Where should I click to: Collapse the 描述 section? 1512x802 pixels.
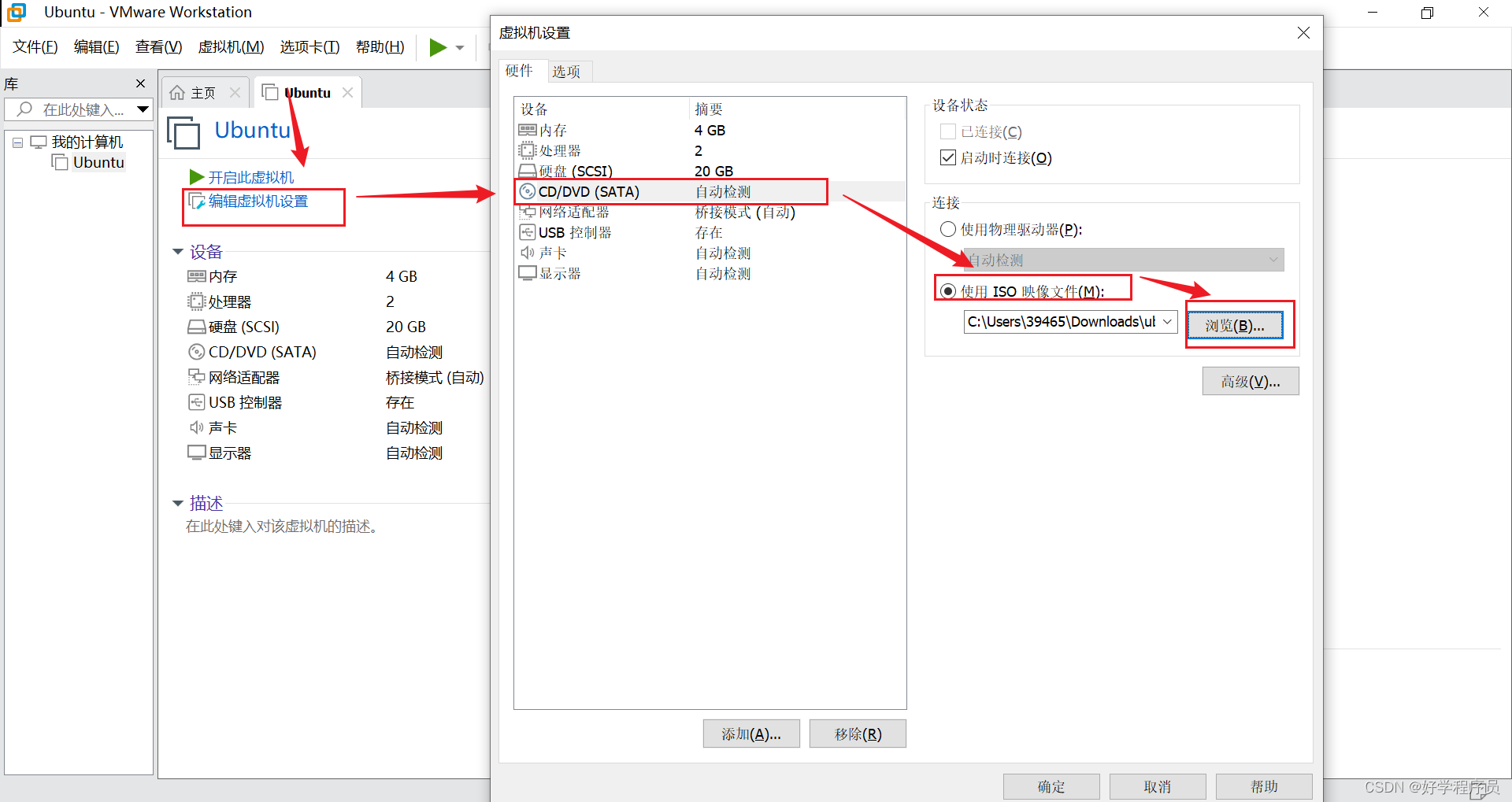point(178,503)
